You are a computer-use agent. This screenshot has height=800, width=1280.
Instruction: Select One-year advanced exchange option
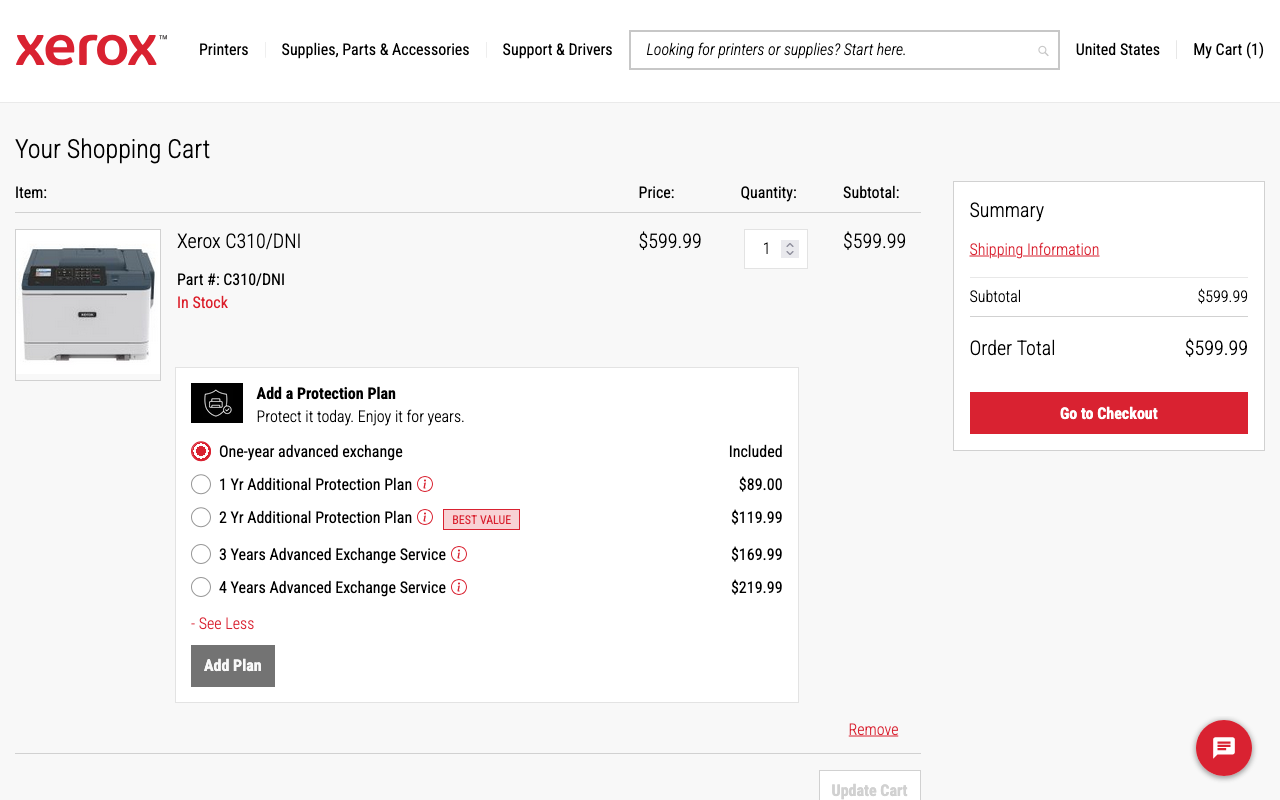click(201, 452)
